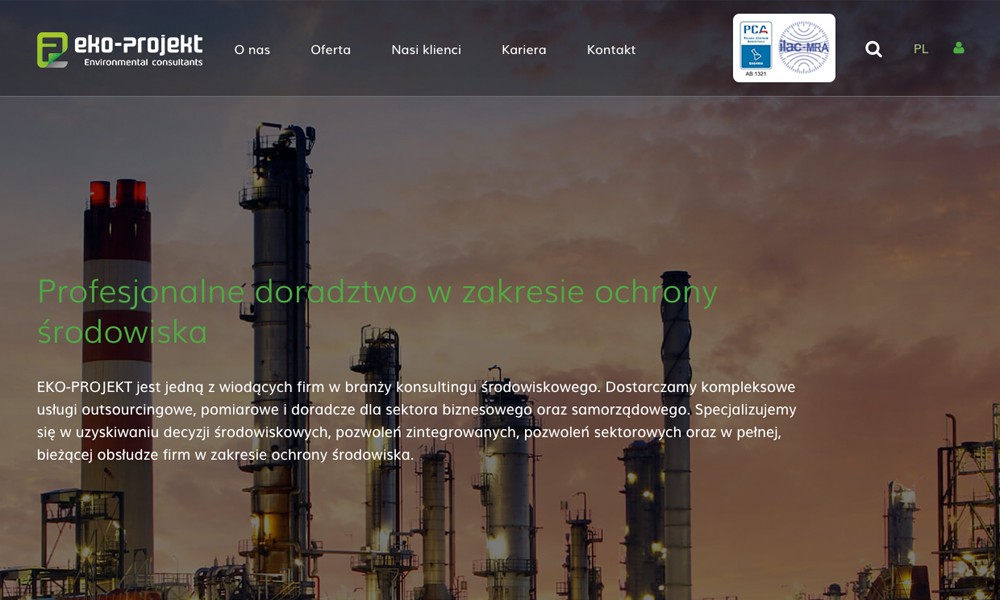Click the sunset sky in hero image
The width and height of the screenshot is (1000, 600).
click(x=850, y=200)
